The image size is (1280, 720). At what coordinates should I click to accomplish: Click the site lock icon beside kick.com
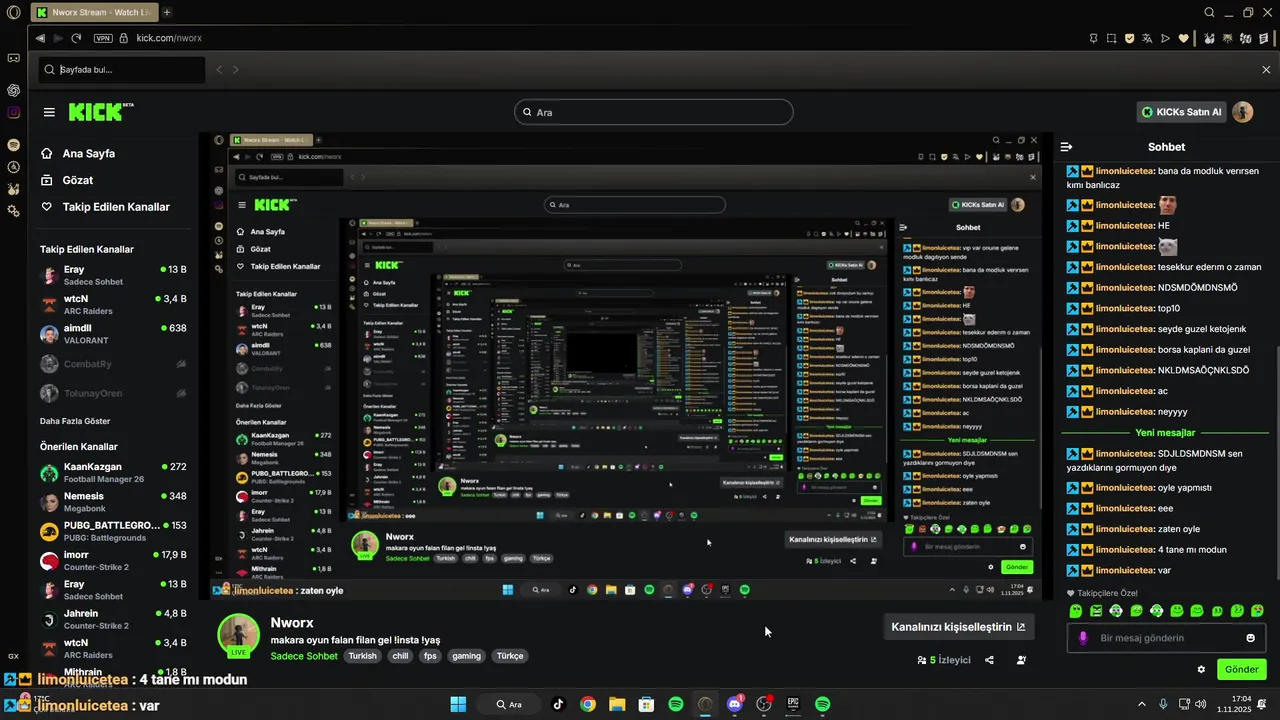tap(124, 38)
